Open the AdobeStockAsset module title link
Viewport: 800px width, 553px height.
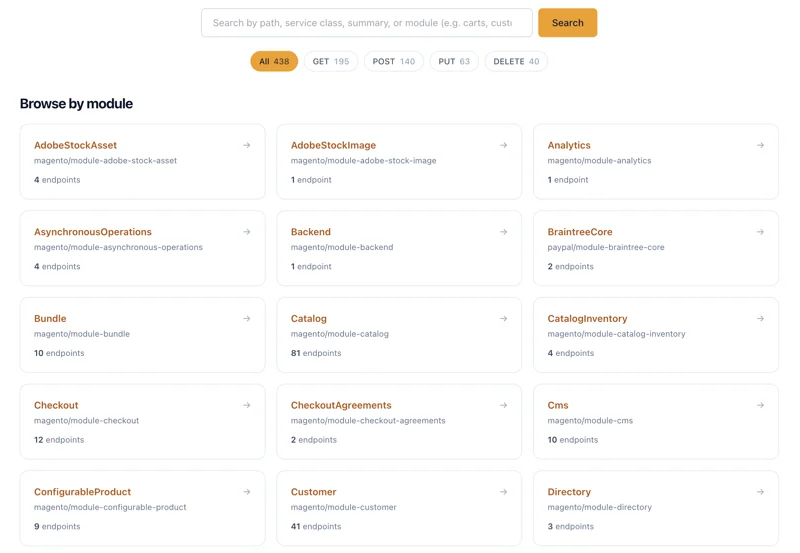[76, 145]
